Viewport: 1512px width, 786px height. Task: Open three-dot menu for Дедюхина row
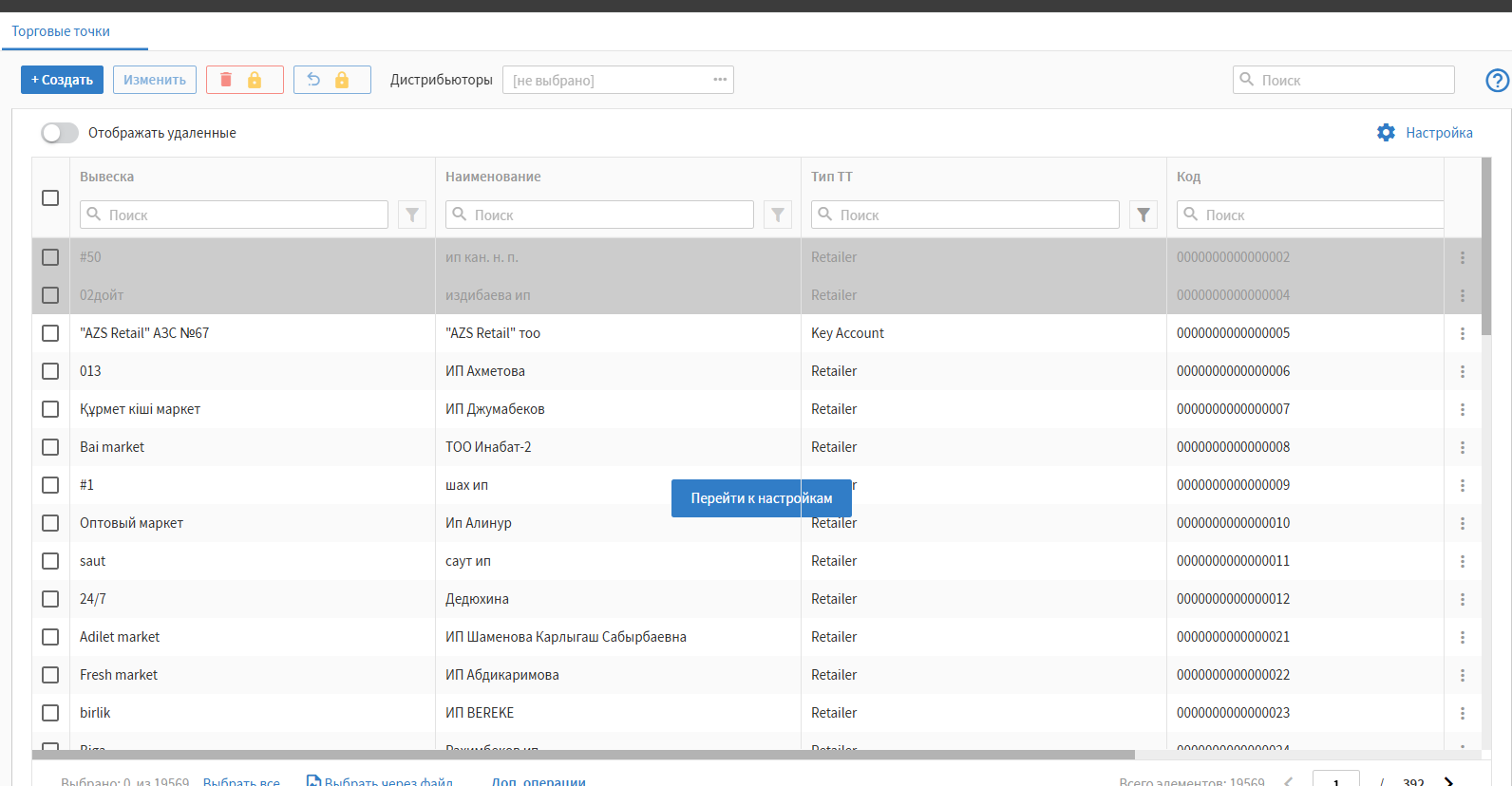click(1463, 599)
